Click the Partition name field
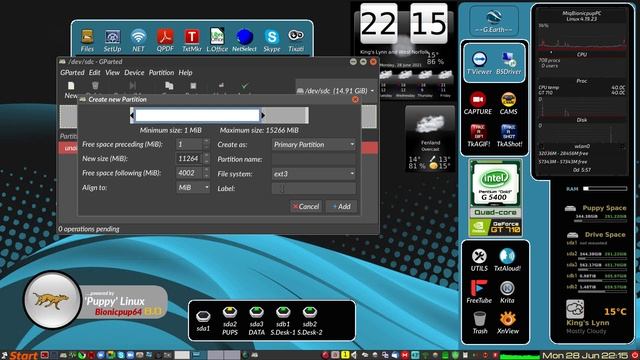 [313, 159]
